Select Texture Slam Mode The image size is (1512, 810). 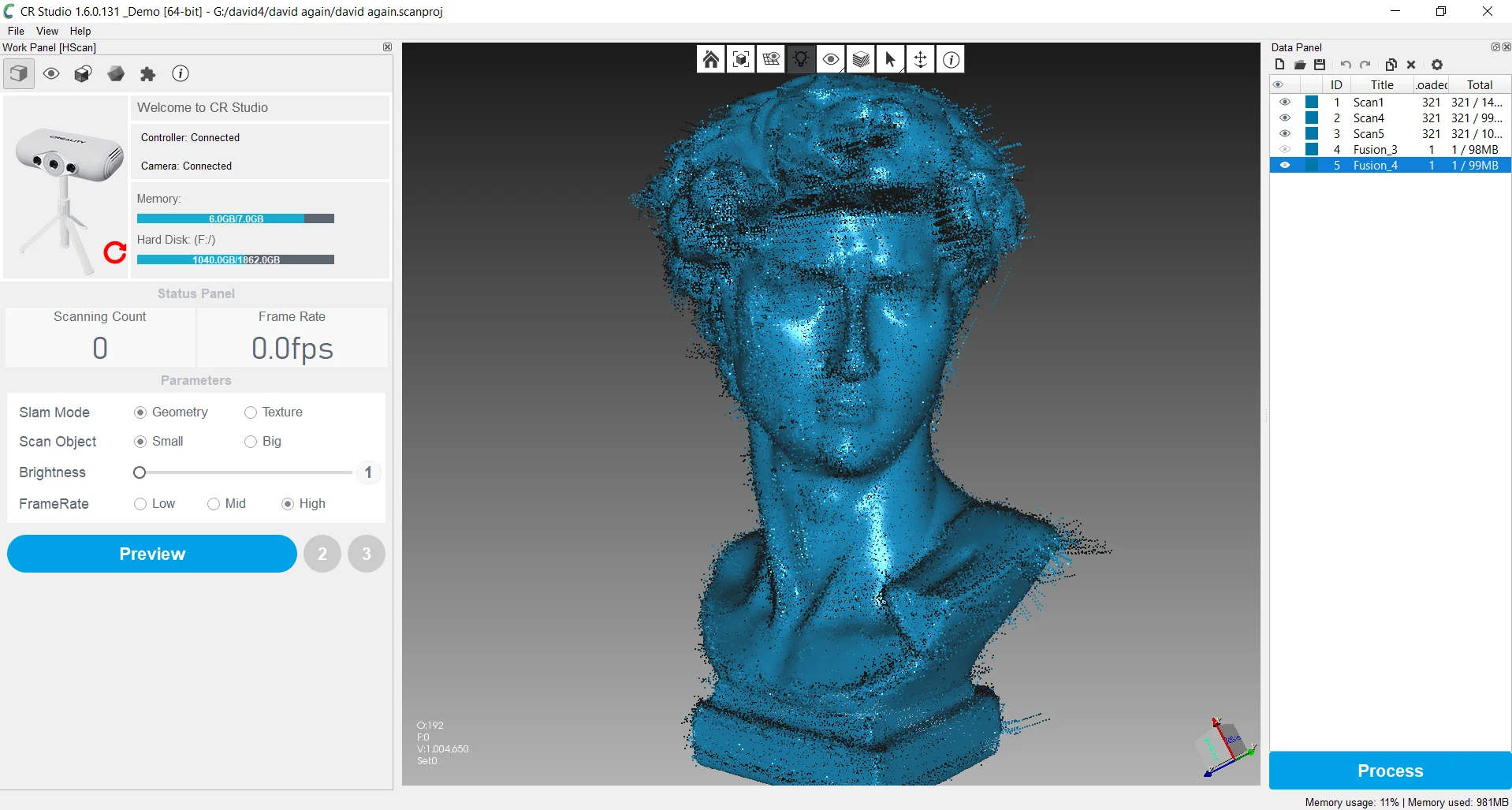point(251,412)
